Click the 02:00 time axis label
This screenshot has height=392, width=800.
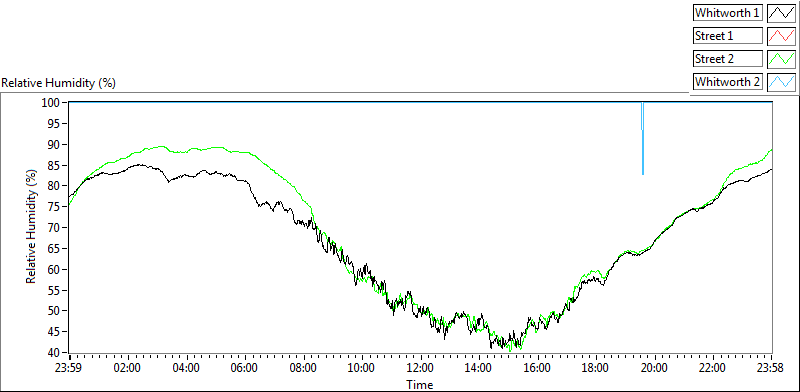click(128, 368)
